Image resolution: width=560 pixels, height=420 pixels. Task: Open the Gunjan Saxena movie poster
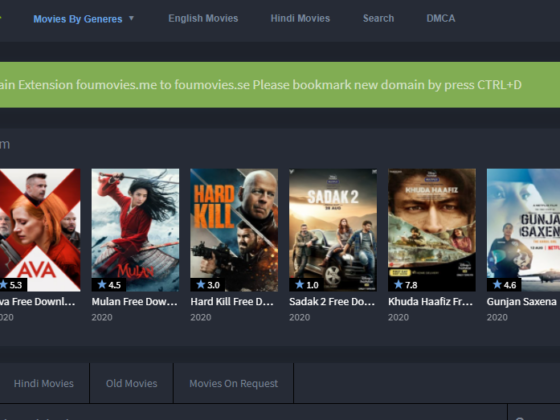pyautogui.click(x=523, y=230)
